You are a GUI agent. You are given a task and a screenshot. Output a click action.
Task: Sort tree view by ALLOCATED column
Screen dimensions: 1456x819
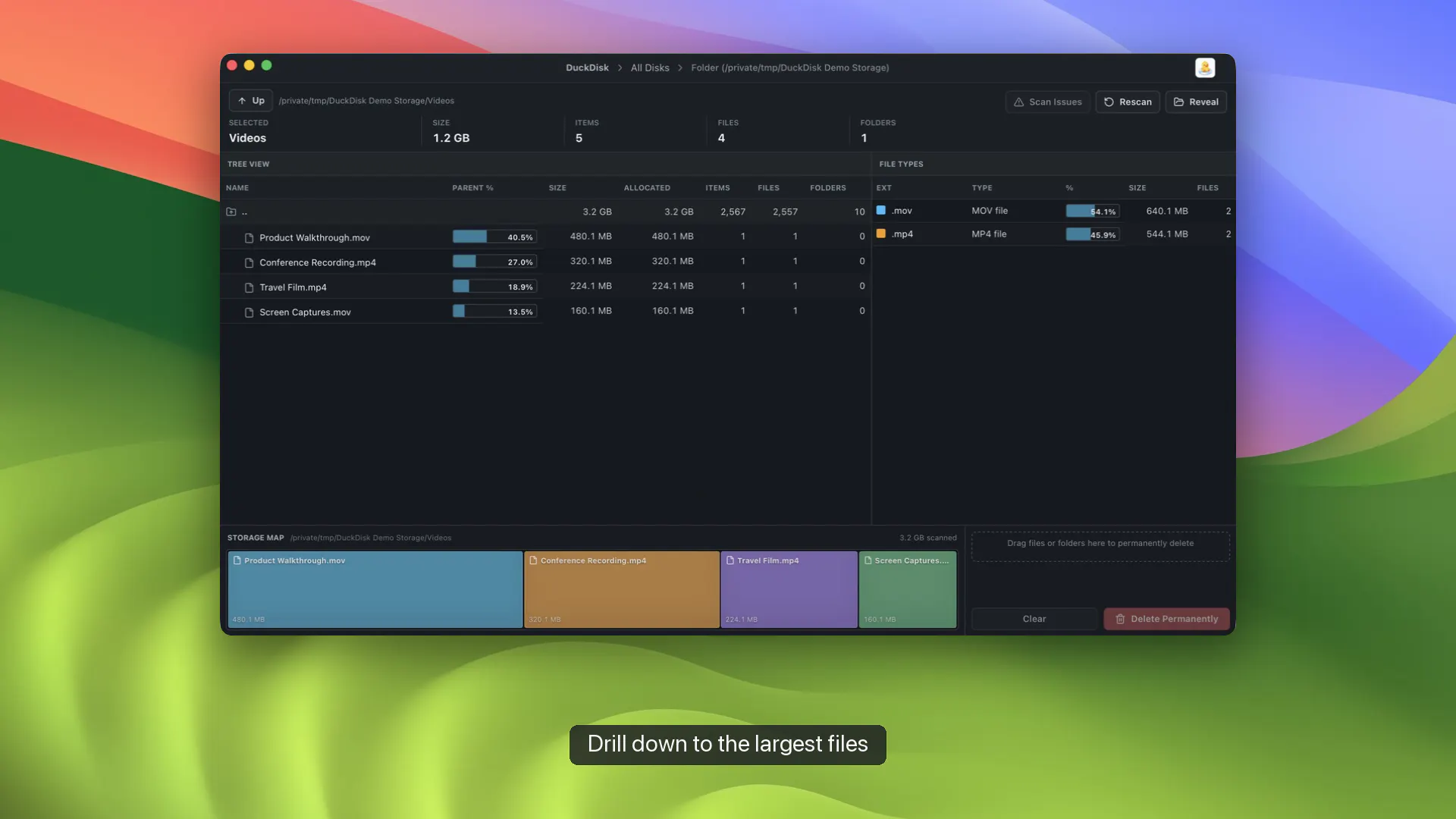coord(647,188)
